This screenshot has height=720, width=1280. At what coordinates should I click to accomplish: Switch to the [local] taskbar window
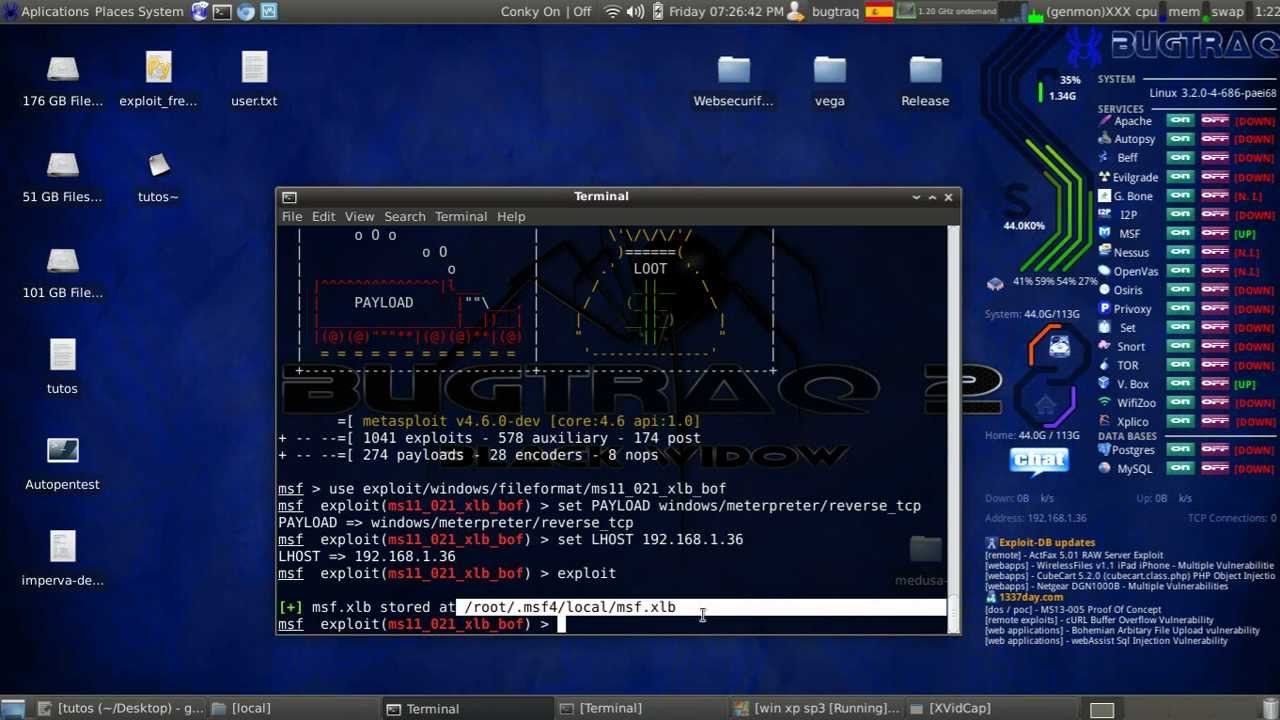pyautogui.click(x=296, y=709)
